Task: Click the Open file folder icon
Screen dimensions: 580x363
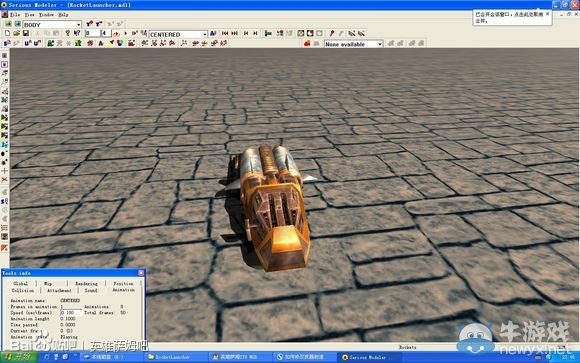Action: click(x=16, y=34)
